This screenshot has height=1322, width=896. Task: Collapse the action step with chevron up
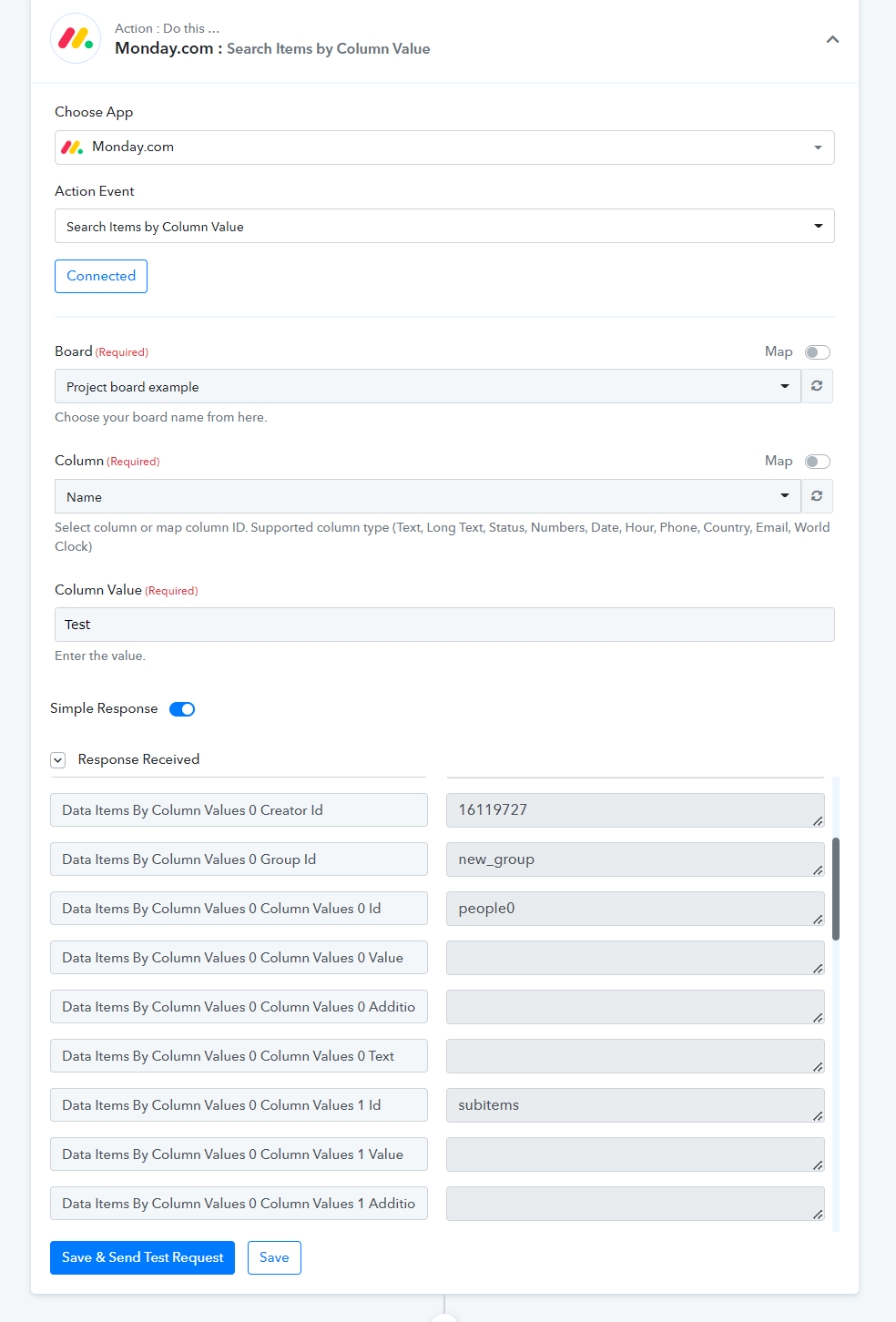(832, 39)
